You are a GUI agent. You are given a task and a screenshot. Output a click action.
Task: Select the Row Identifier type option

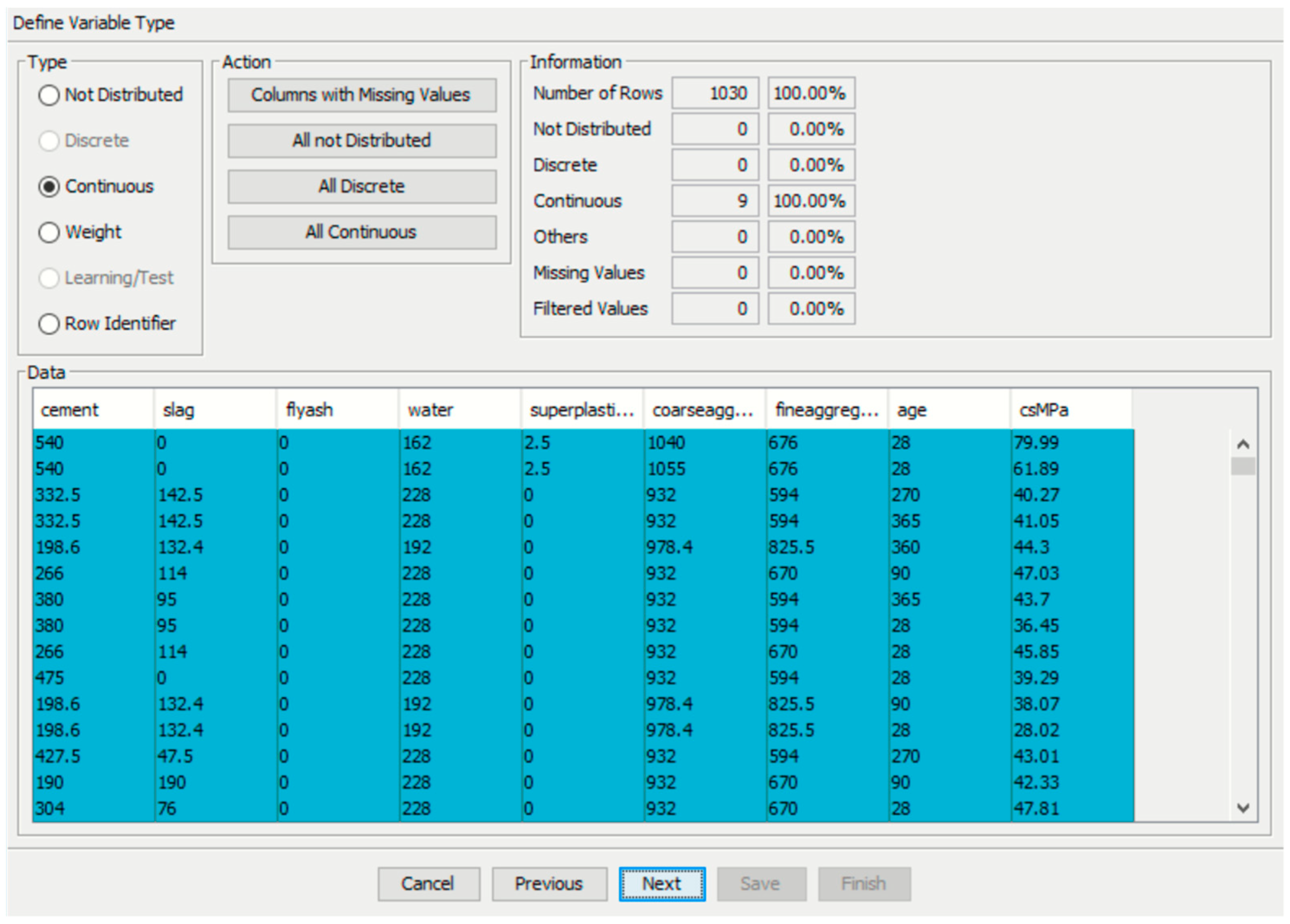(x=49, y=324)
